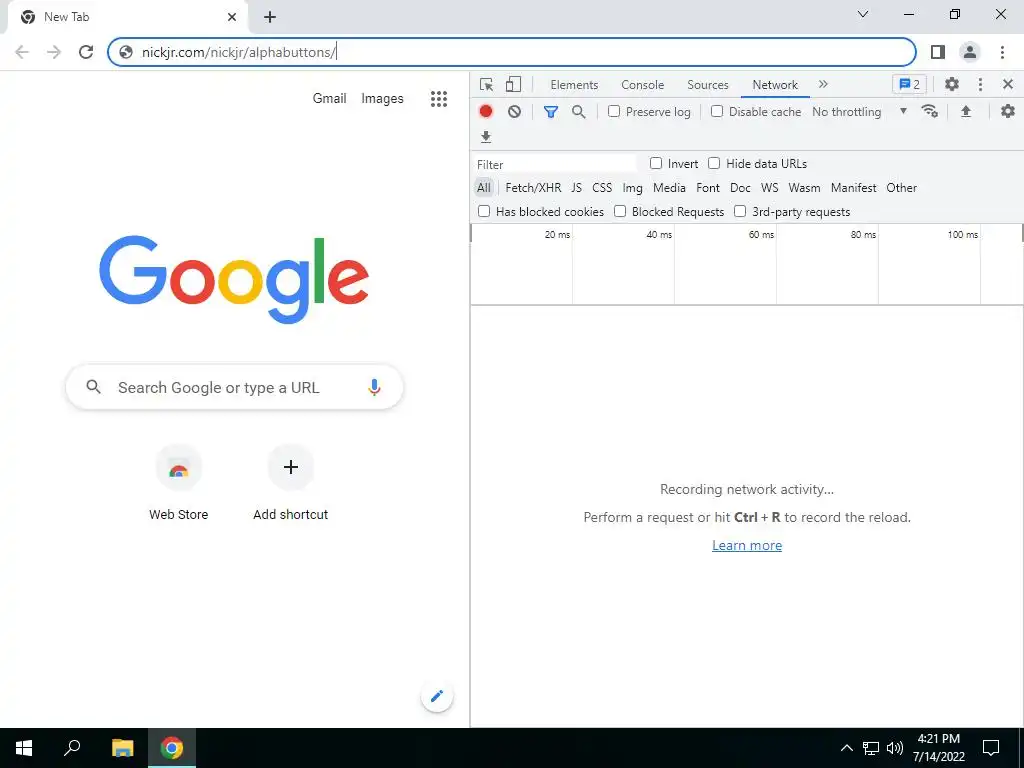Filter requests by Doc type
Screen dimensions: 1024x768
740,187
